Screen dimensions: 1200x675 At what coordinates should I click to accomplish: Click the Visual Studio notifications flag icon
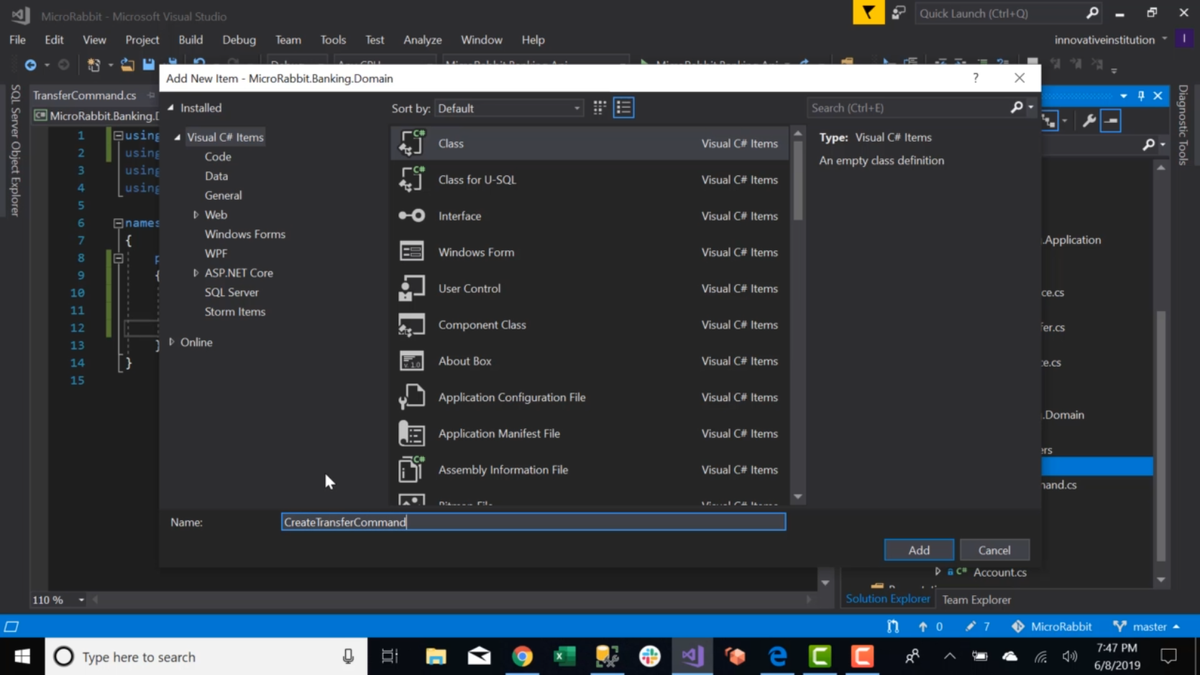[868, 13]
